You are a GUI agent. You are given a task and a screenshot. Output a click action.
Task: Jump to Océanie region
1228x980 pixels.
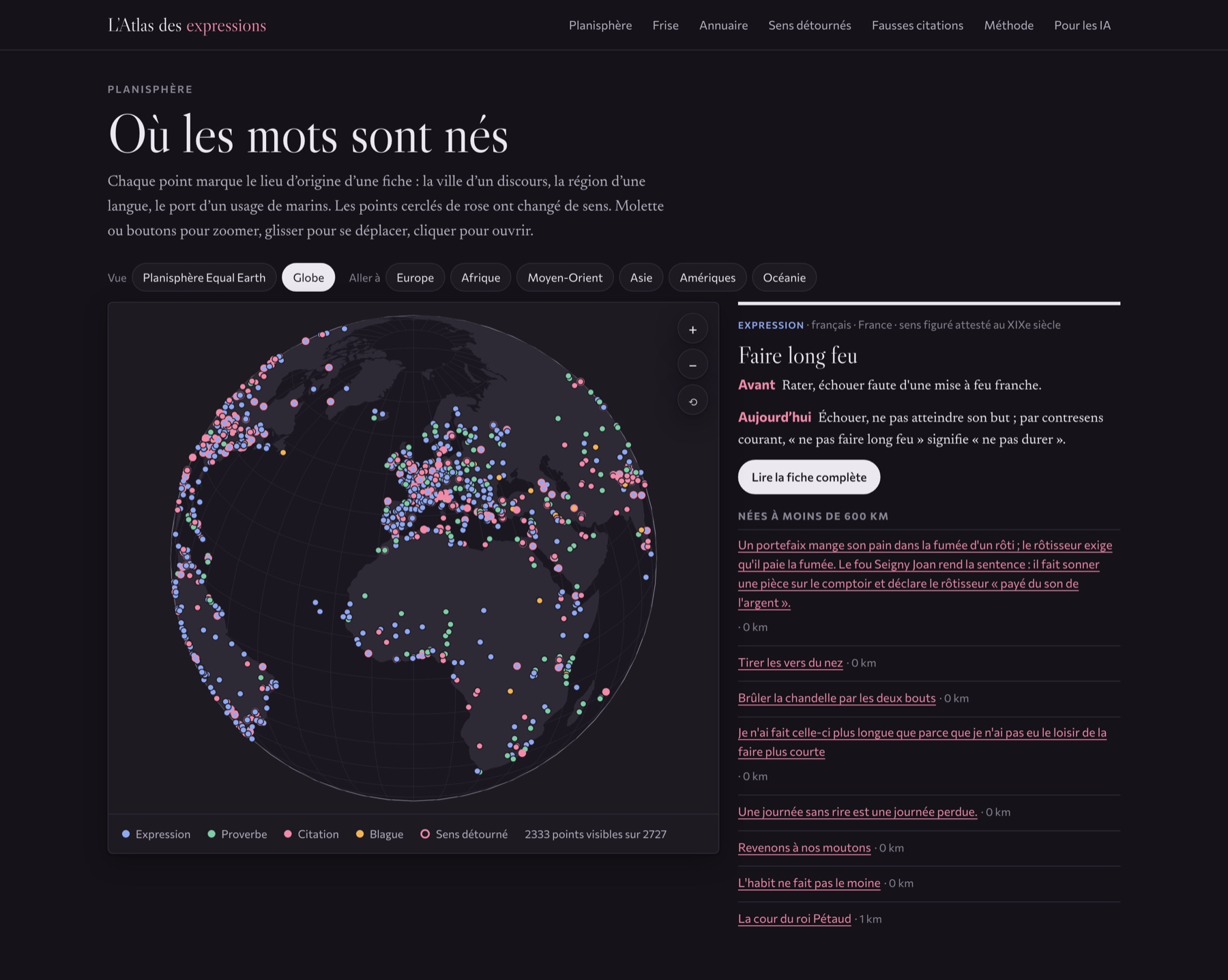[x=784, y=278]
